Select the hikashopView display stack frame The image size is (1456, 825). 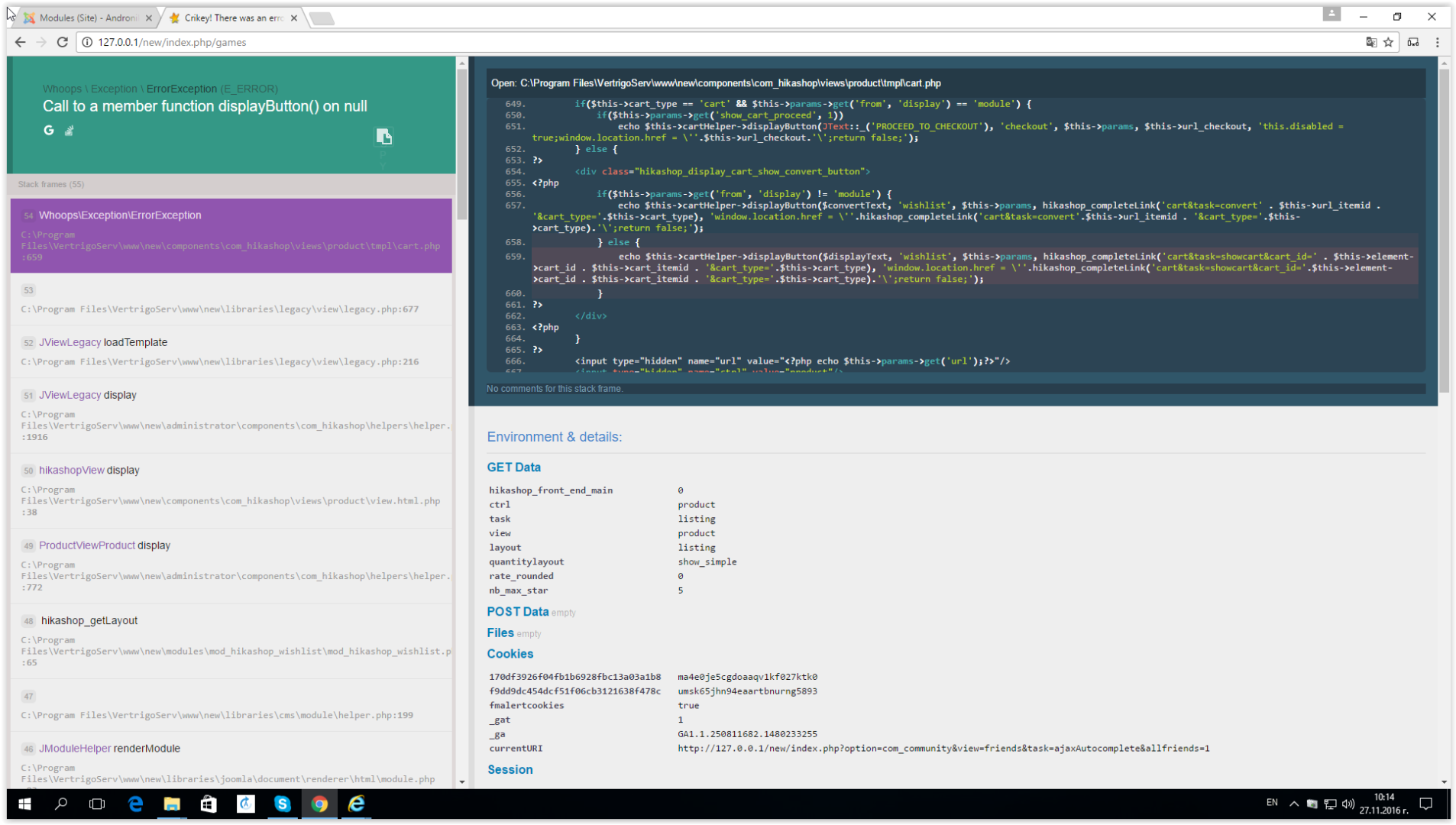tap(231, 490)
